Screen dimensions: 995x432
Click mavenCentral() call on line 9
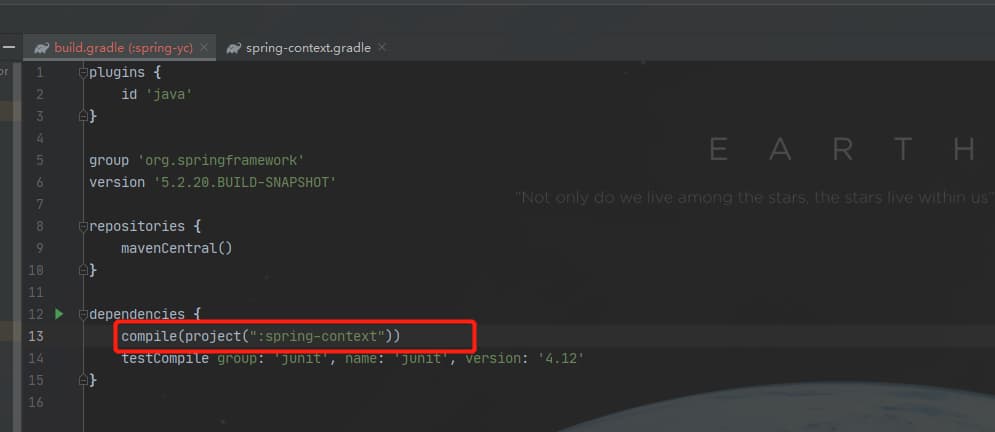(x=177, y=249)
